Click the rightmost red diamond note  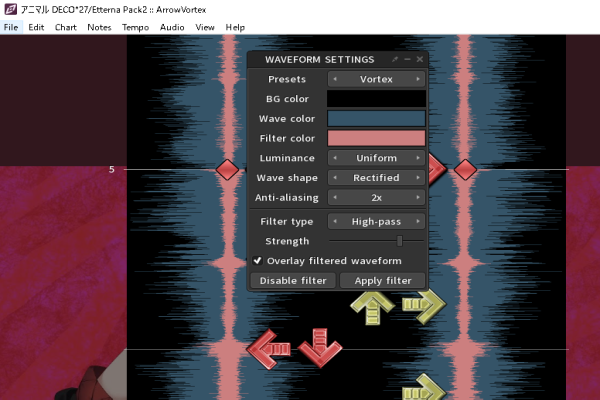pyautogui.click(x=465, y=169)
